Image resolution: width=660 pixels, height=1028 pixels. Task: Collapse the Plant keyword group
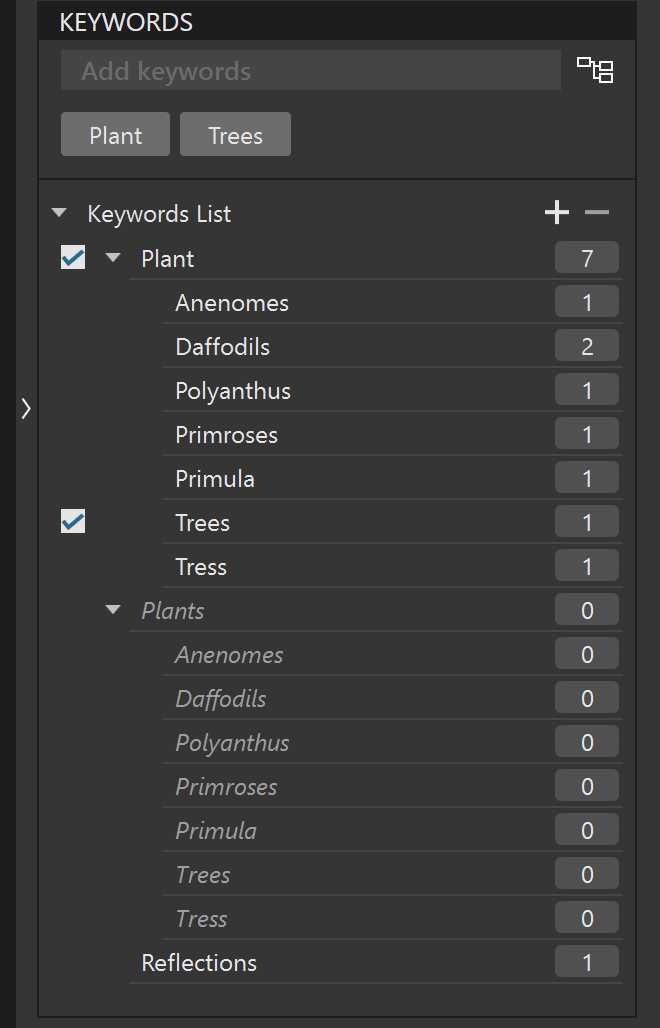[x=112, y=258]
